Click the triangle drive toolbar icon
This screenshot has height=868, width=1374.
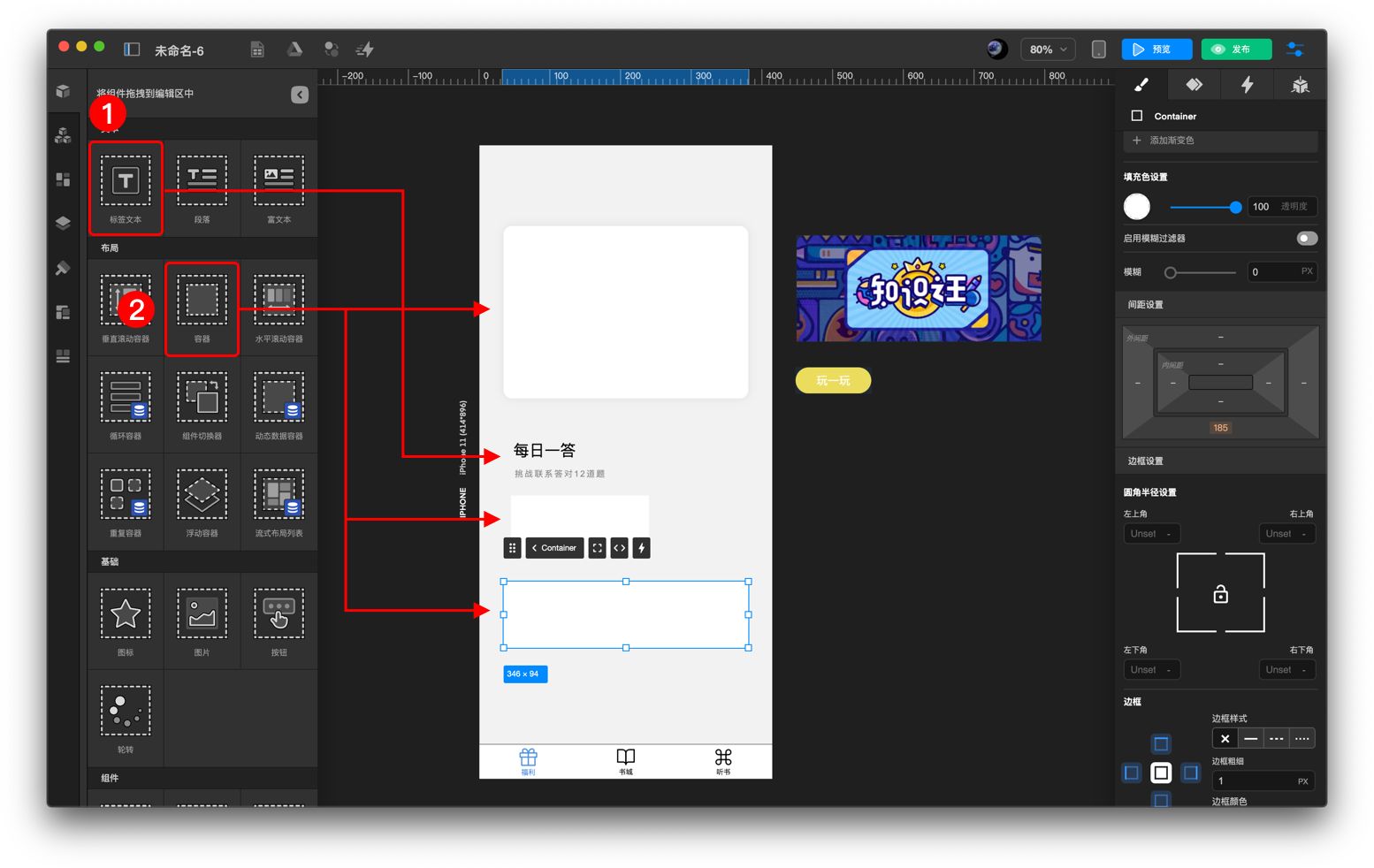(294, 49)
